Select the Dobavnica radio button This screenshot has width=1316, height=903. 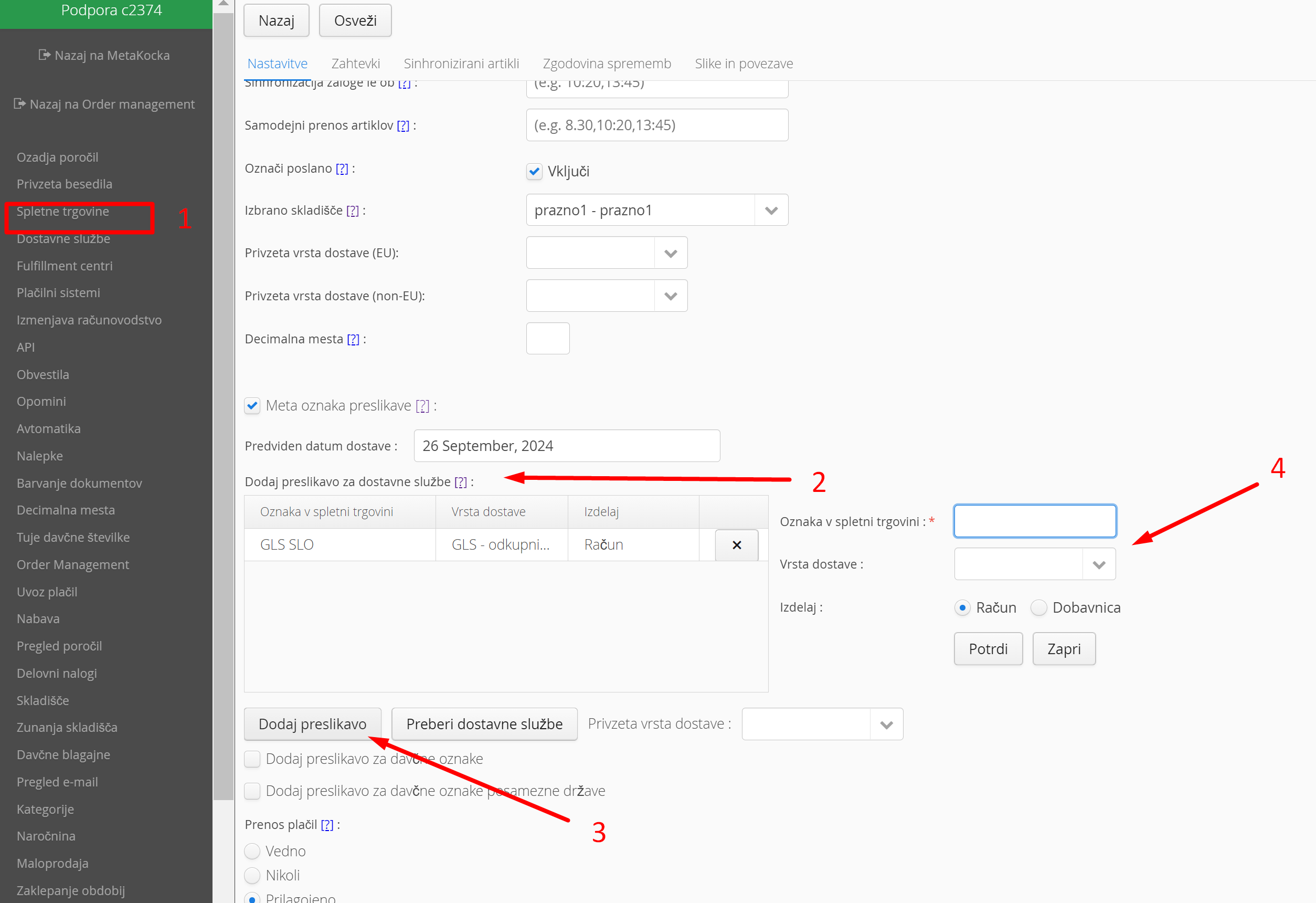point(1038,607)
